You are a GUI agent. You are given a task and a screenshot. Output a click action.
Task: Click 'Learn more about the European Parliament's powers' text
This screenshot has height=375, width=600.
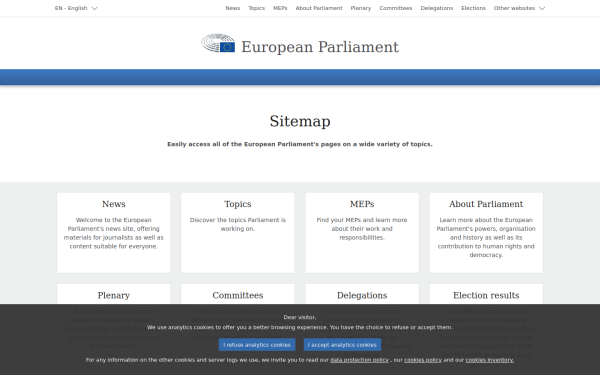(486, 237)
